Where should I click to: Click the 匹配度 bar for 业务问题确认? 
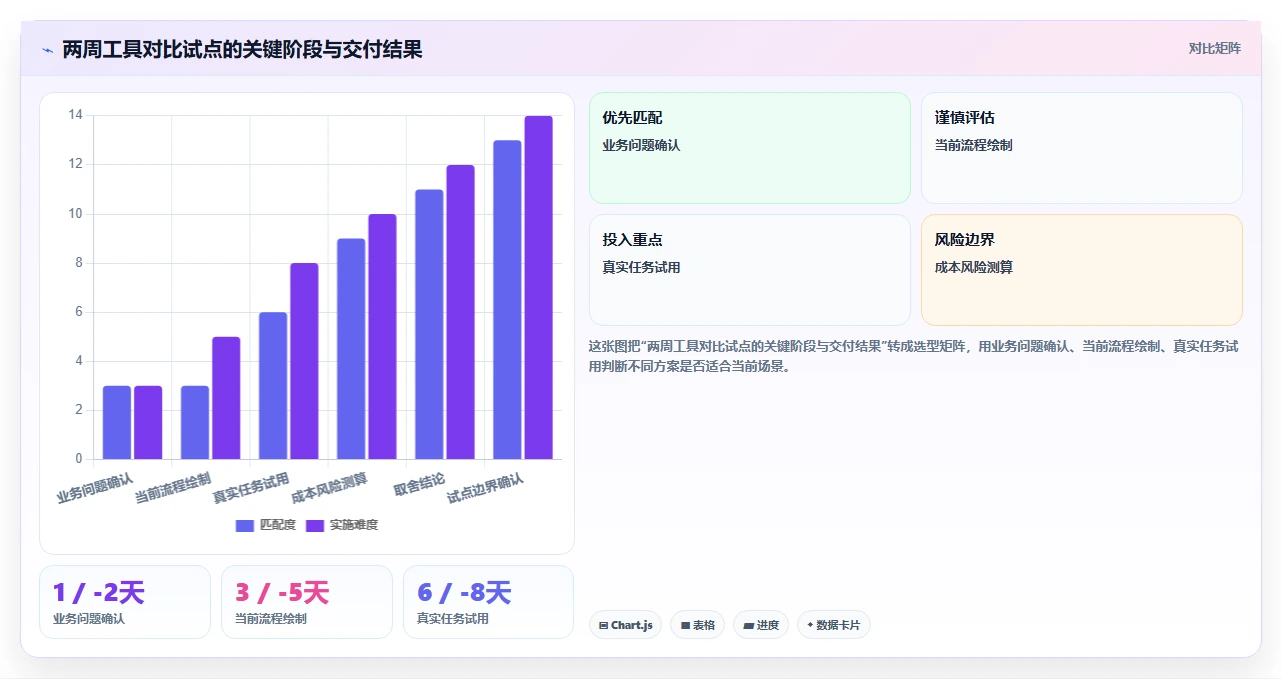(x=117, y=422)
